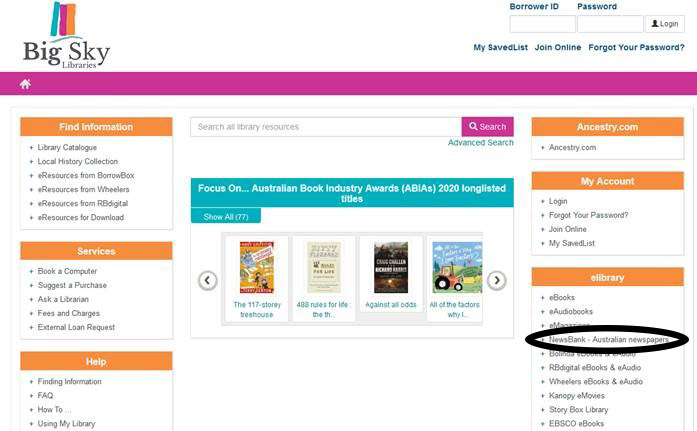Click the previous arrow in book carousel
The image size is (697, 431).
pos(208,280)
